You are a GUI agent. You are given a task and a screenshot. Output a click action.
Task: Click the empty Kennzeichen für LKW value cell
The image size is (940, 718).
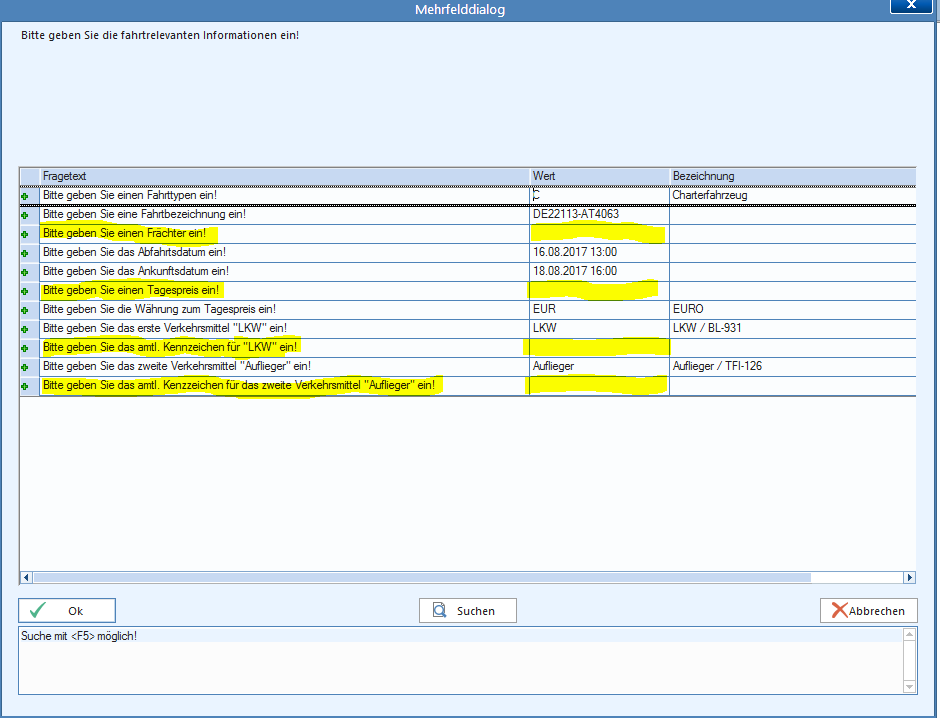[599, 348]
